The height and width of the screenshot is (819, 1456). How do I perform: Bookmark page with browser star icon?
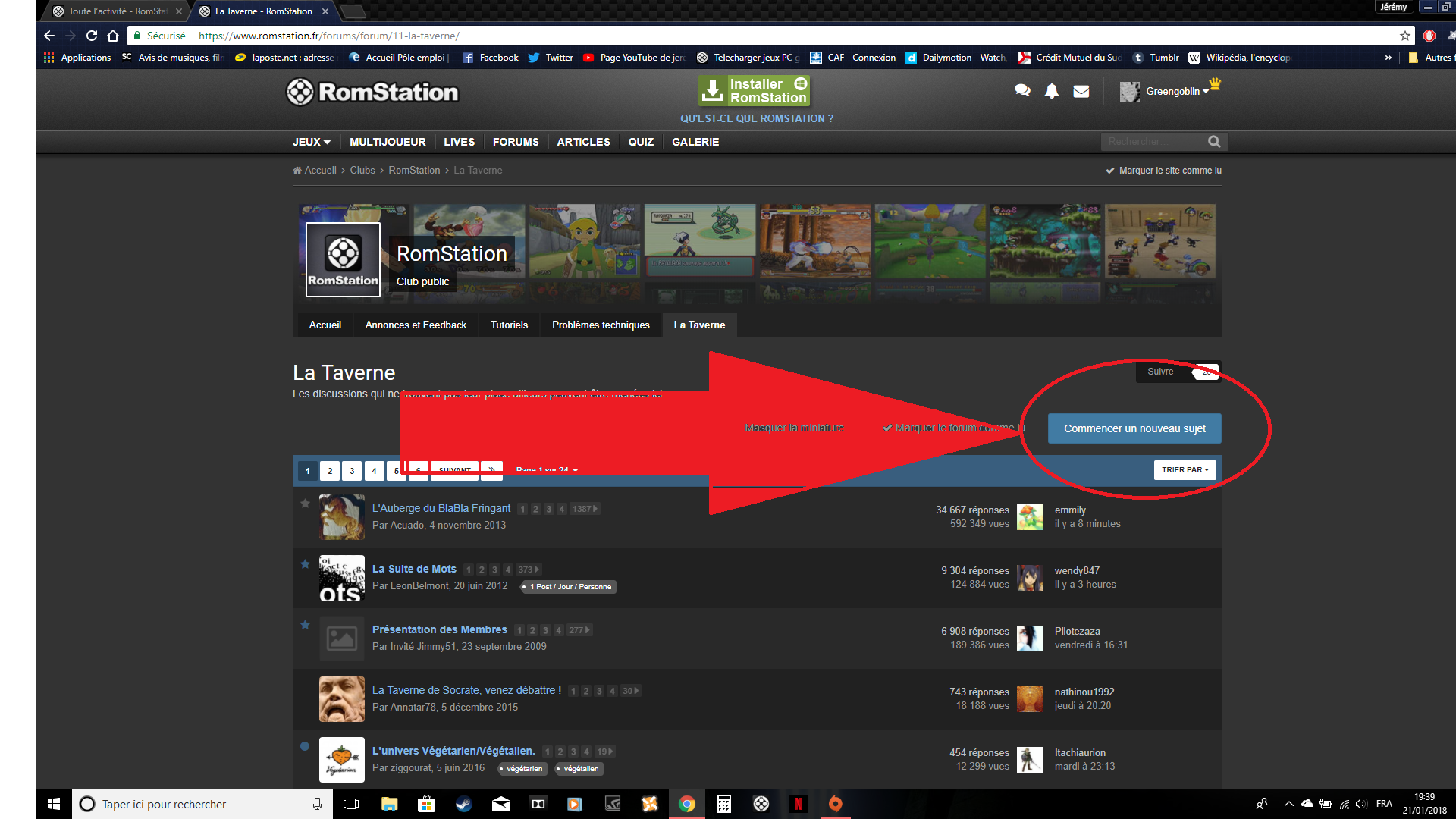(1404, 36)
